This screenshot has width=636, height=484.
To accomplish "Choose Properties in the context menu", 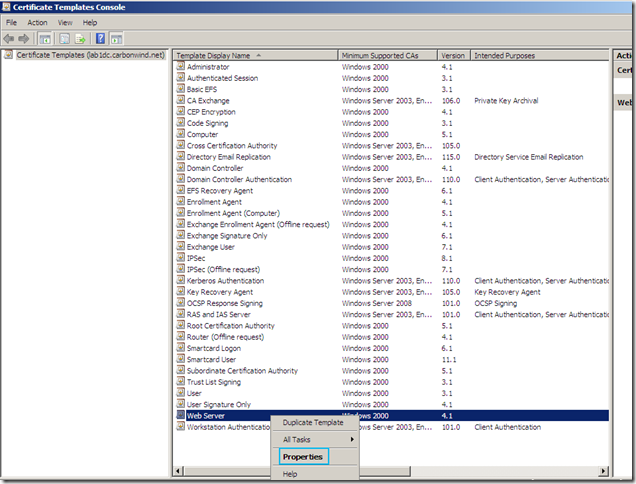I will click(302, 456).
